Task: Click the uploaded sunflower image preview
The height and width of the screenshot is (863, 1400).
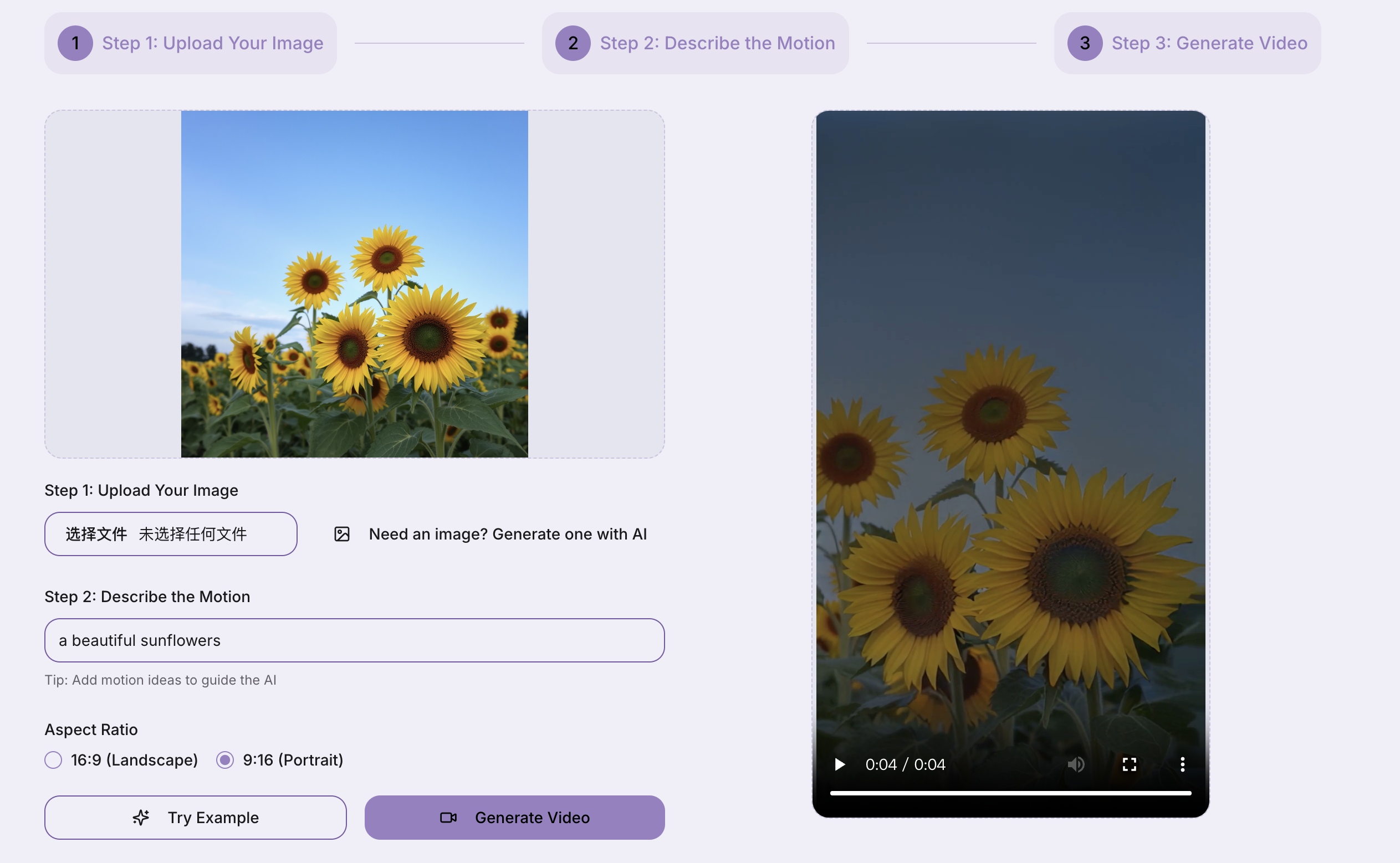Action: point(354,284)
